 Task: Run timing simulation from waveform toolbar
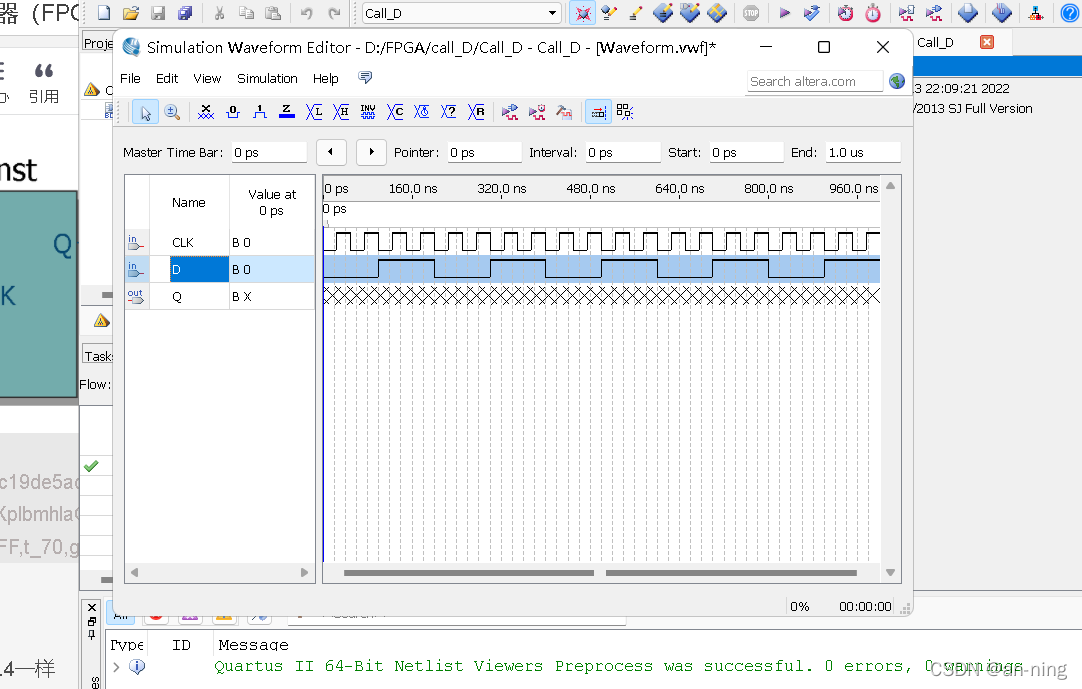click(537, 113)
